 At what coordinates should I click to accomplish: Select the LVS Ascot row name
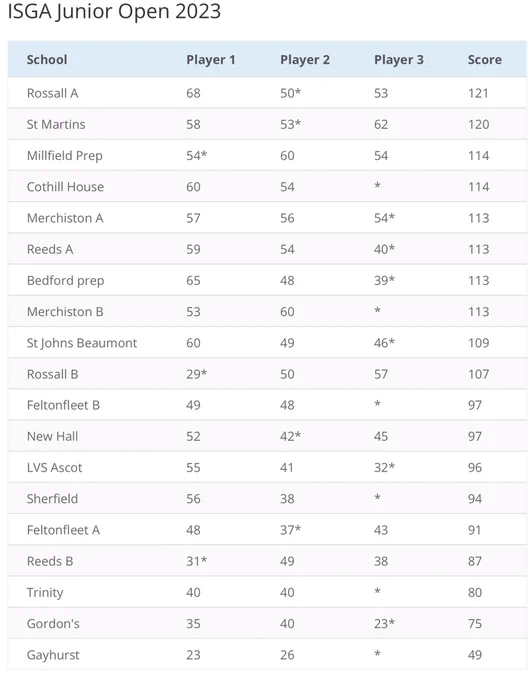click(54, 468)
